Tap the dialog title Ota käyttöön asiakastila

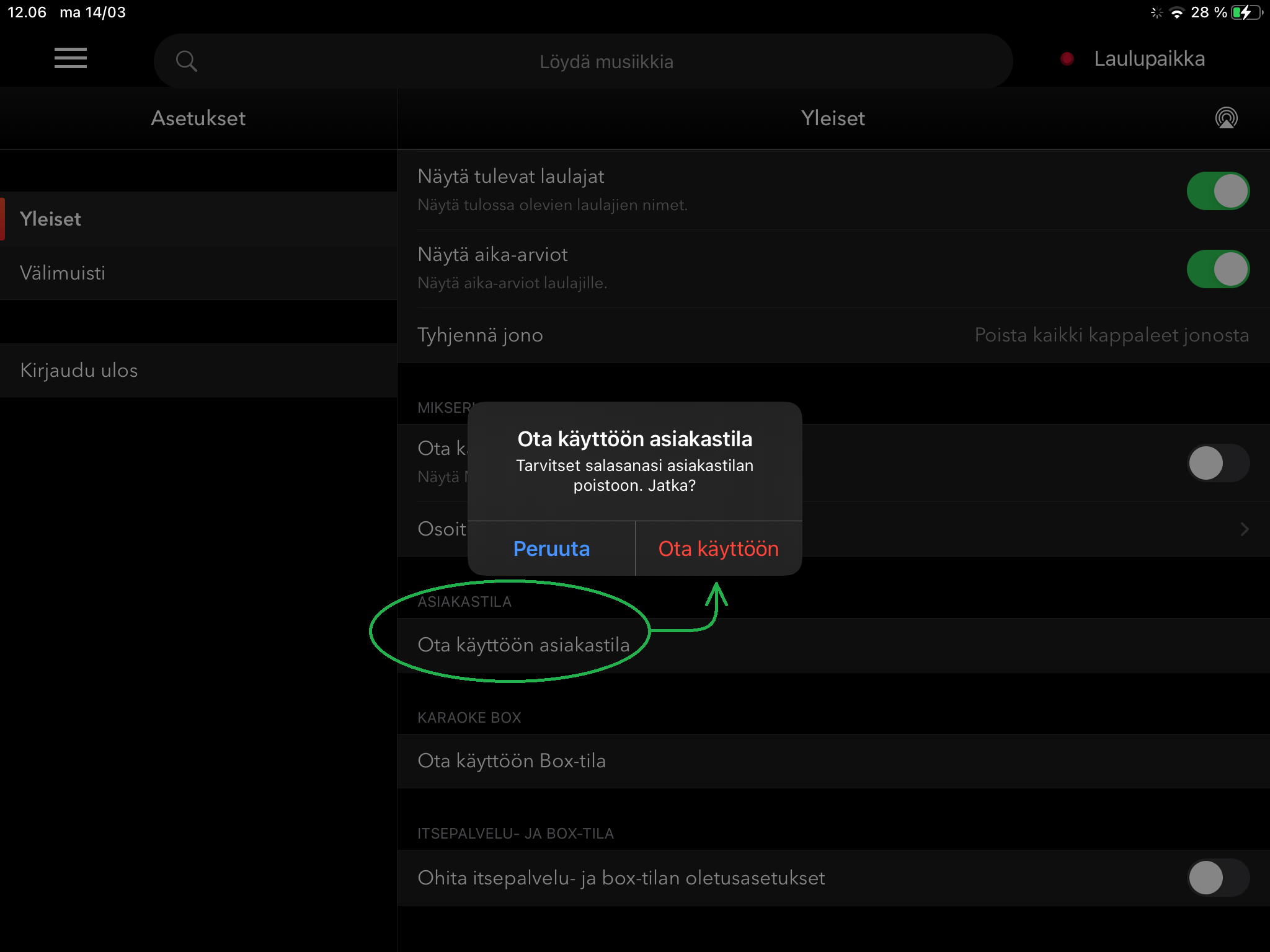tap(635, 439)
